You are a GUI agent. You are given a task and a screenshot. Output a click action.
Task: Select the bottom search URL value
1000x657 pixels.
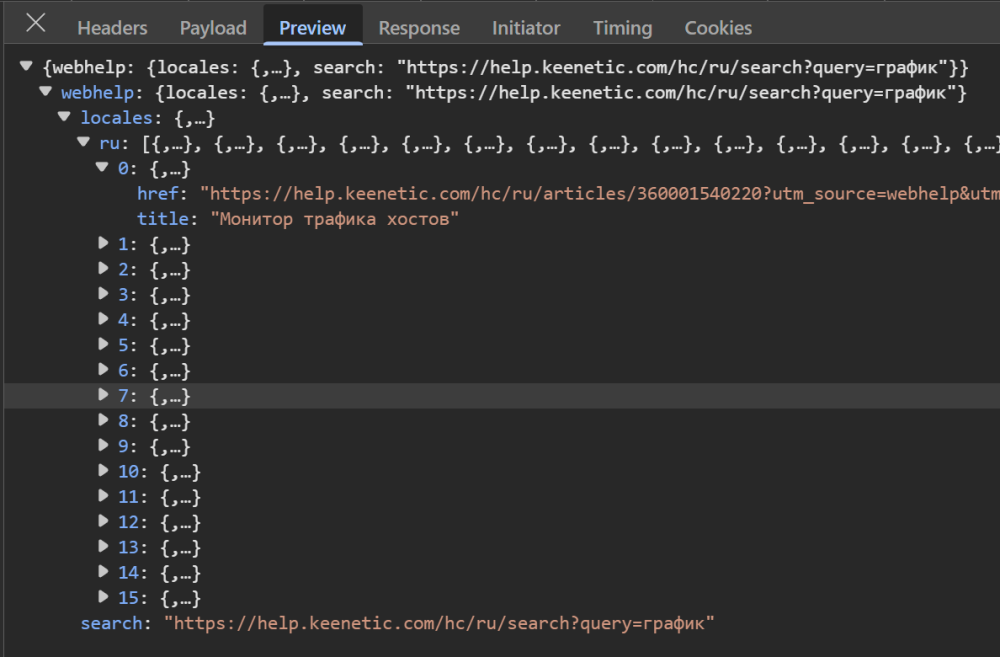tap(439, 623)
